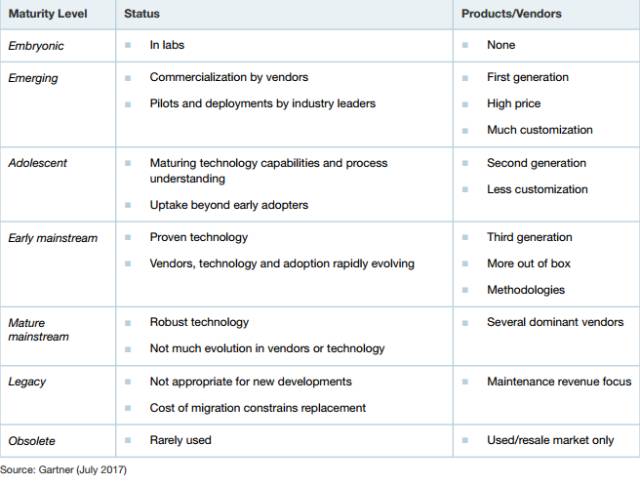Click the Gartner (July 2017) source note
This screenshot has width=640, height=484.
point(64,469)
